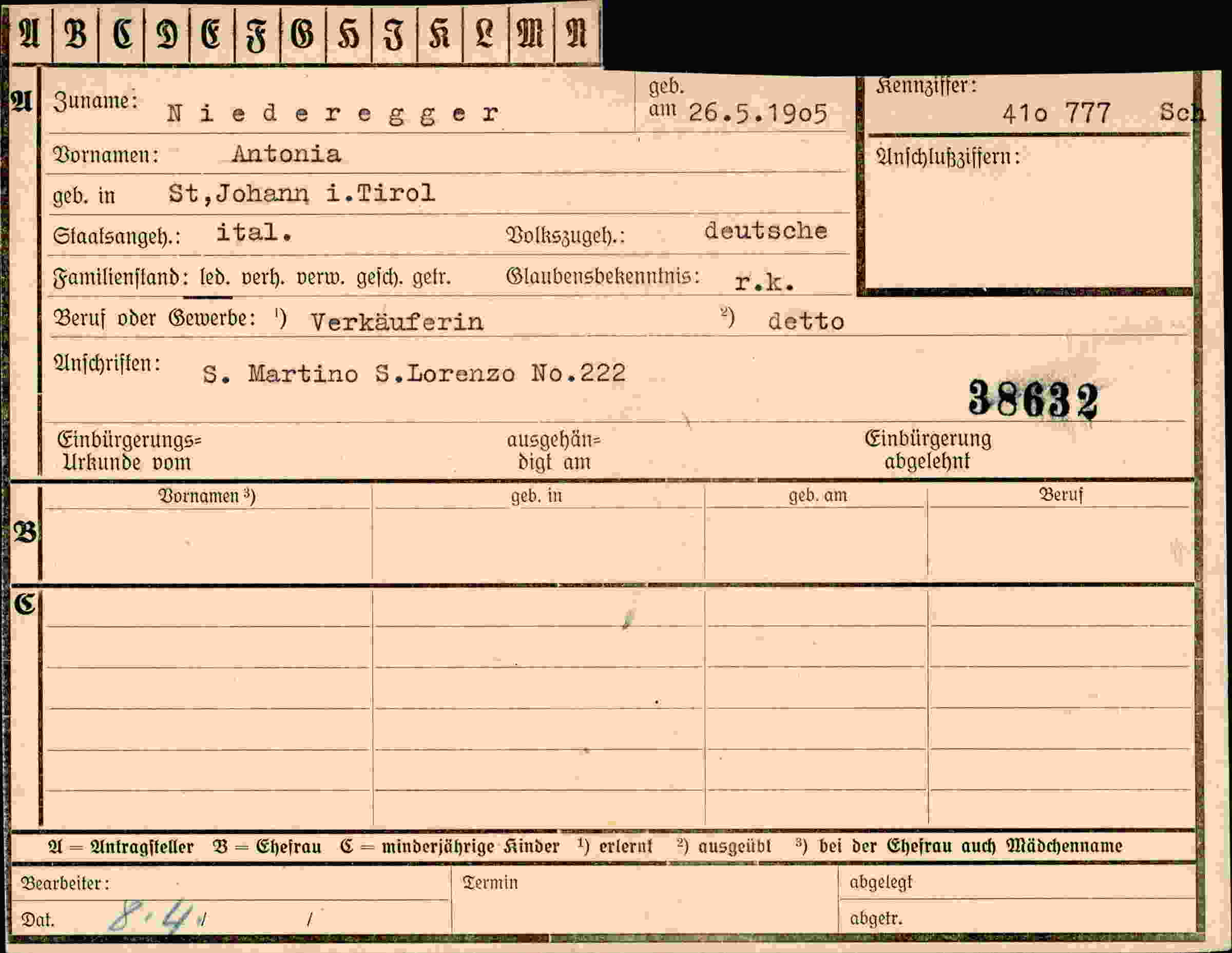Click religion value r.k.
Viewport: 1232px width, 953px height.
pos(764,282)
